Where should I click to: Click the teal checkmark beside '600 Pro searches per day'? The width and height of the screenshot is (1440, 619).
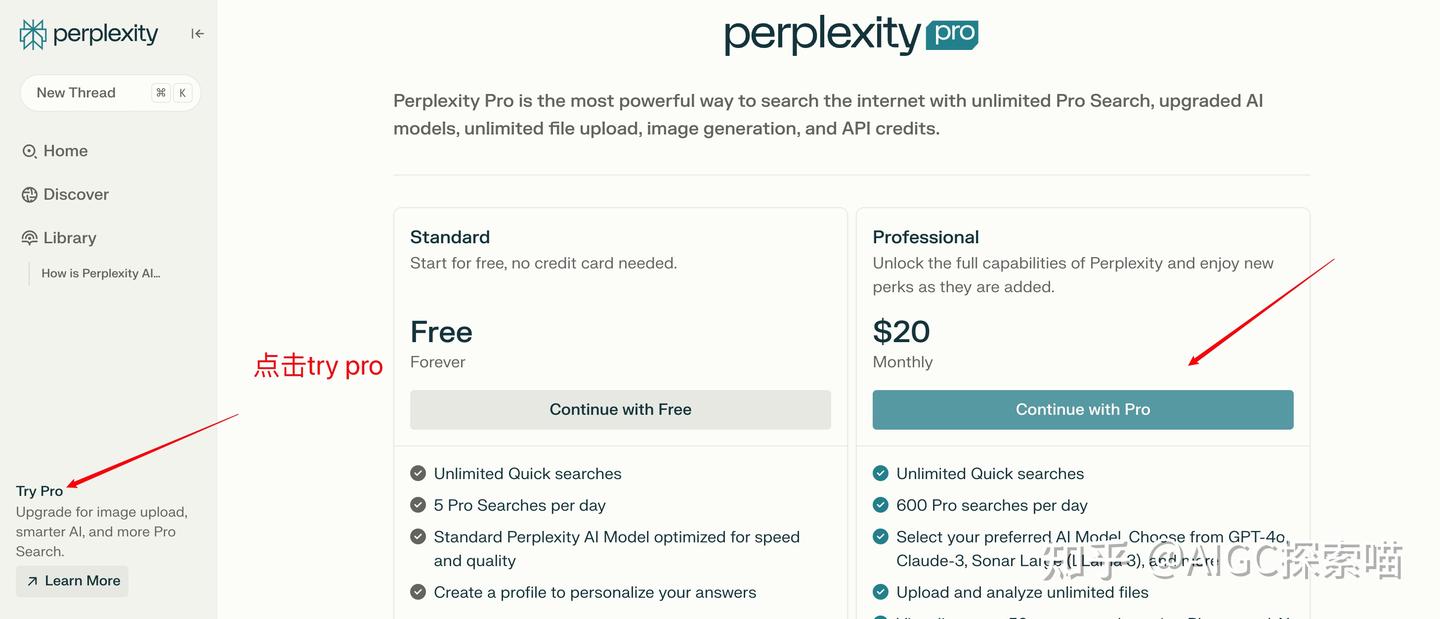click(x=880, y=505)
